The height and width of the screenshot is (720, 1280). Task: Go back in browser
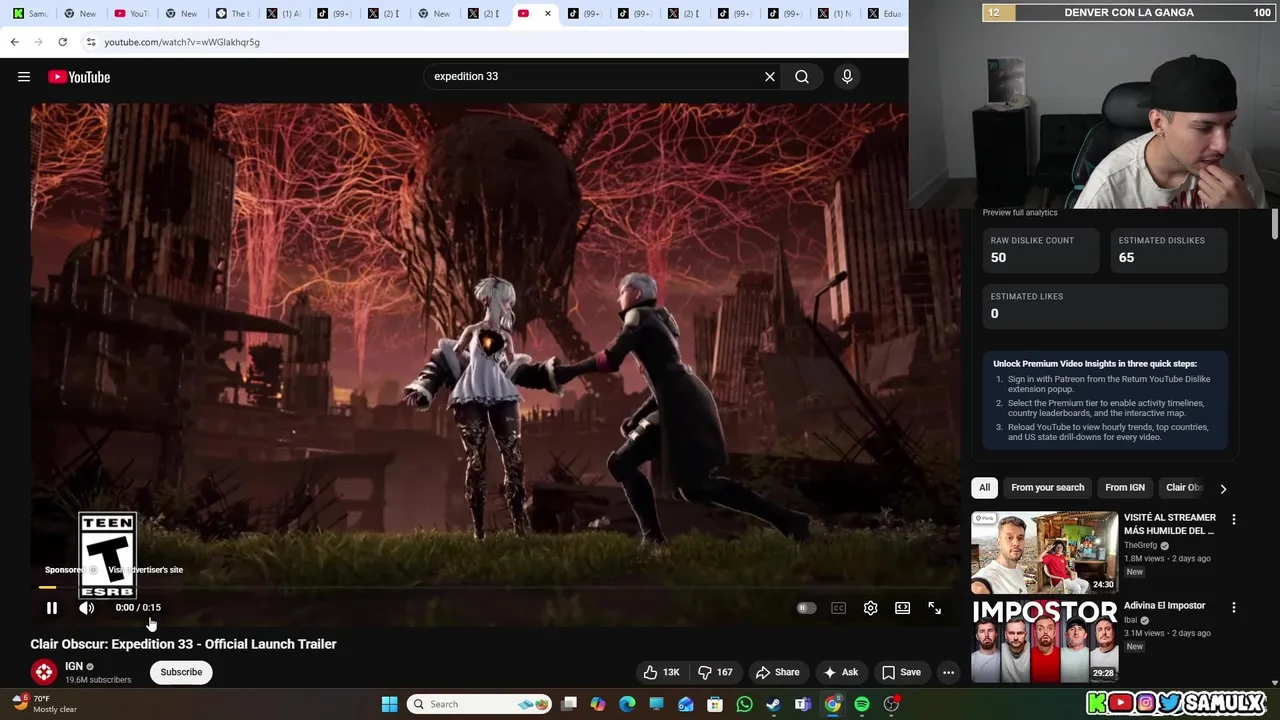point(14,42)
